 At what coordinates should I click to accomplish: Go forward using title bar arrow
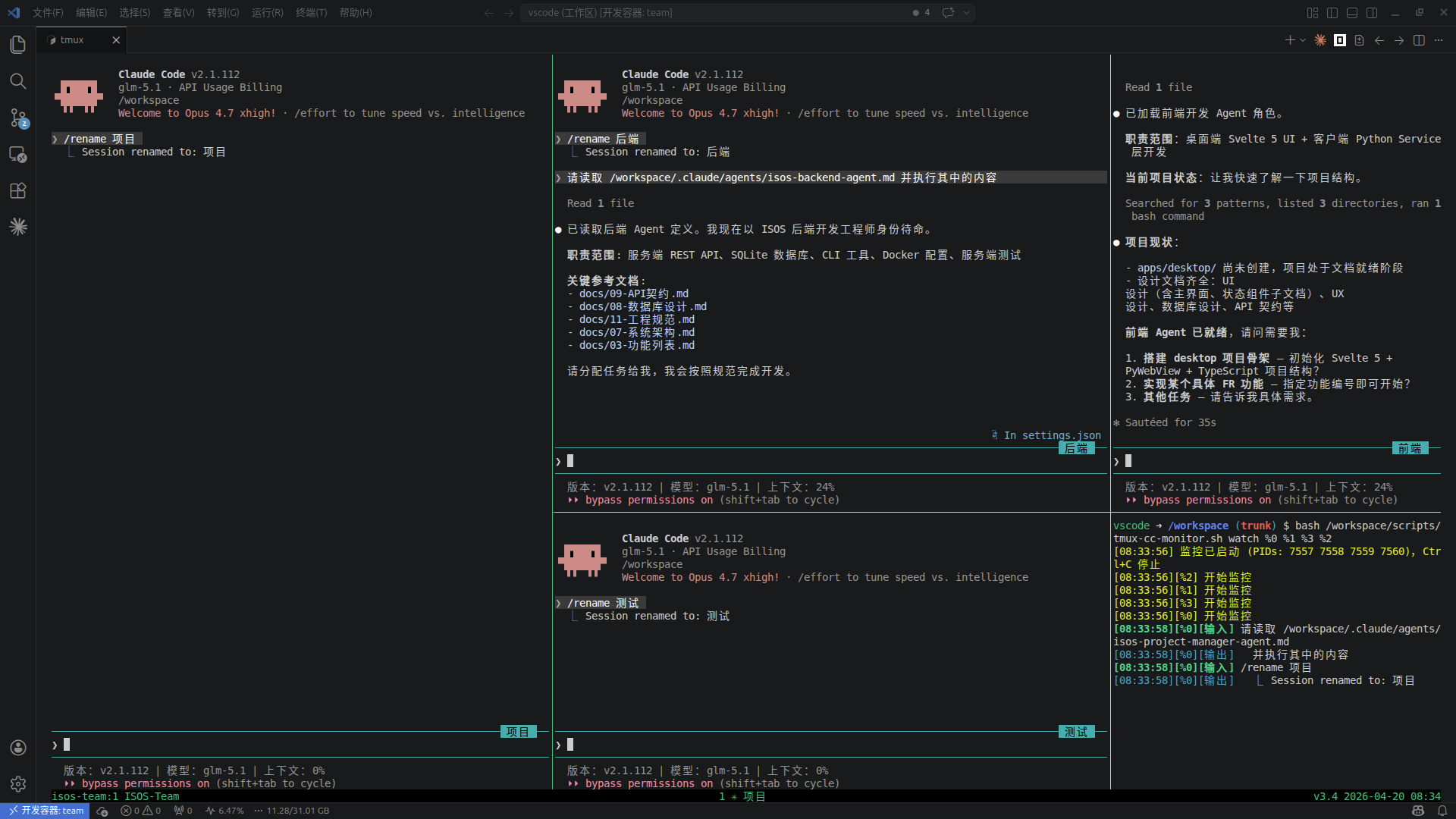tap(509, 13)
